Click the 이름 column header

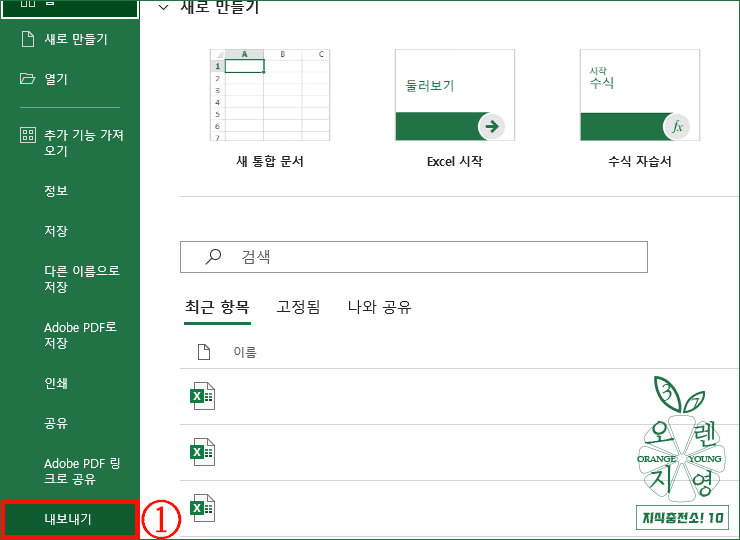coord(245,352)
